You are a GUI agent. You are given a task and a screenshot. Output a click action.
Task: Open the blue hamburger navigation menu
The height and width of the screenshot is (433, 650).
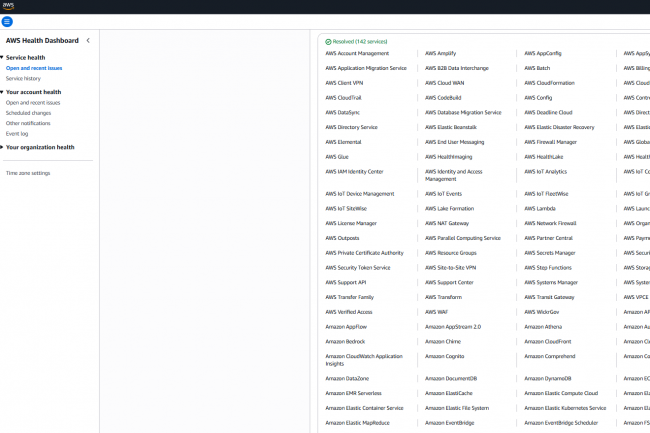pos(7,22)
